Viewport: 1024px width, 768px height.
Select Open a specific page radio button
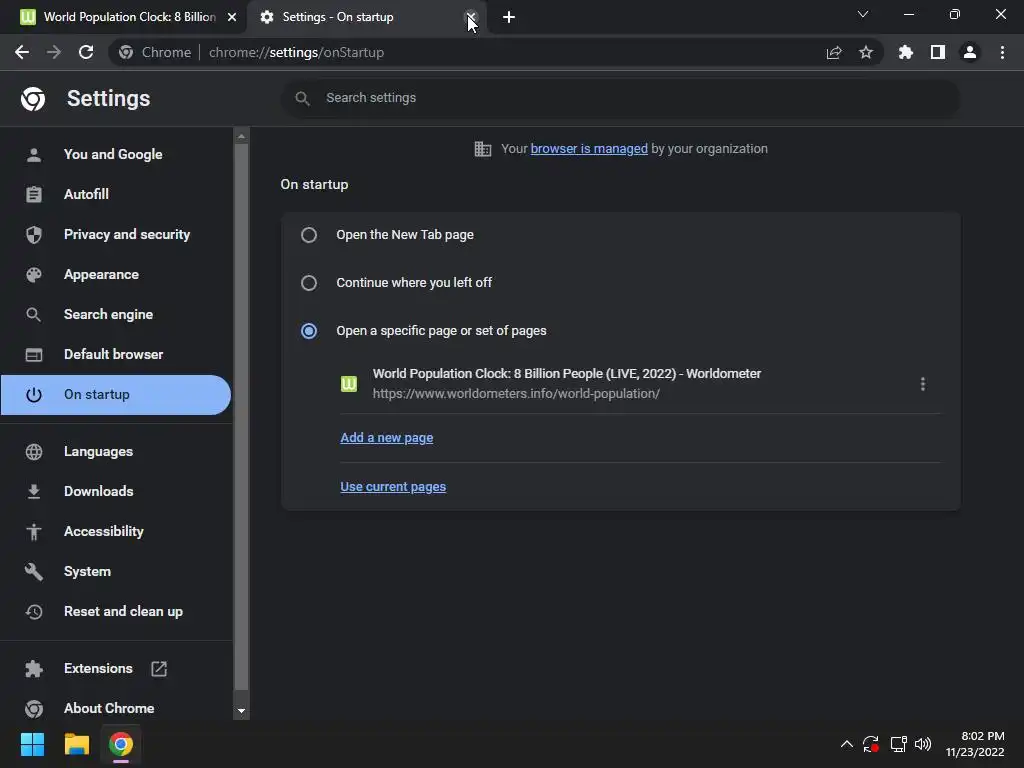(x=309, y=331)
